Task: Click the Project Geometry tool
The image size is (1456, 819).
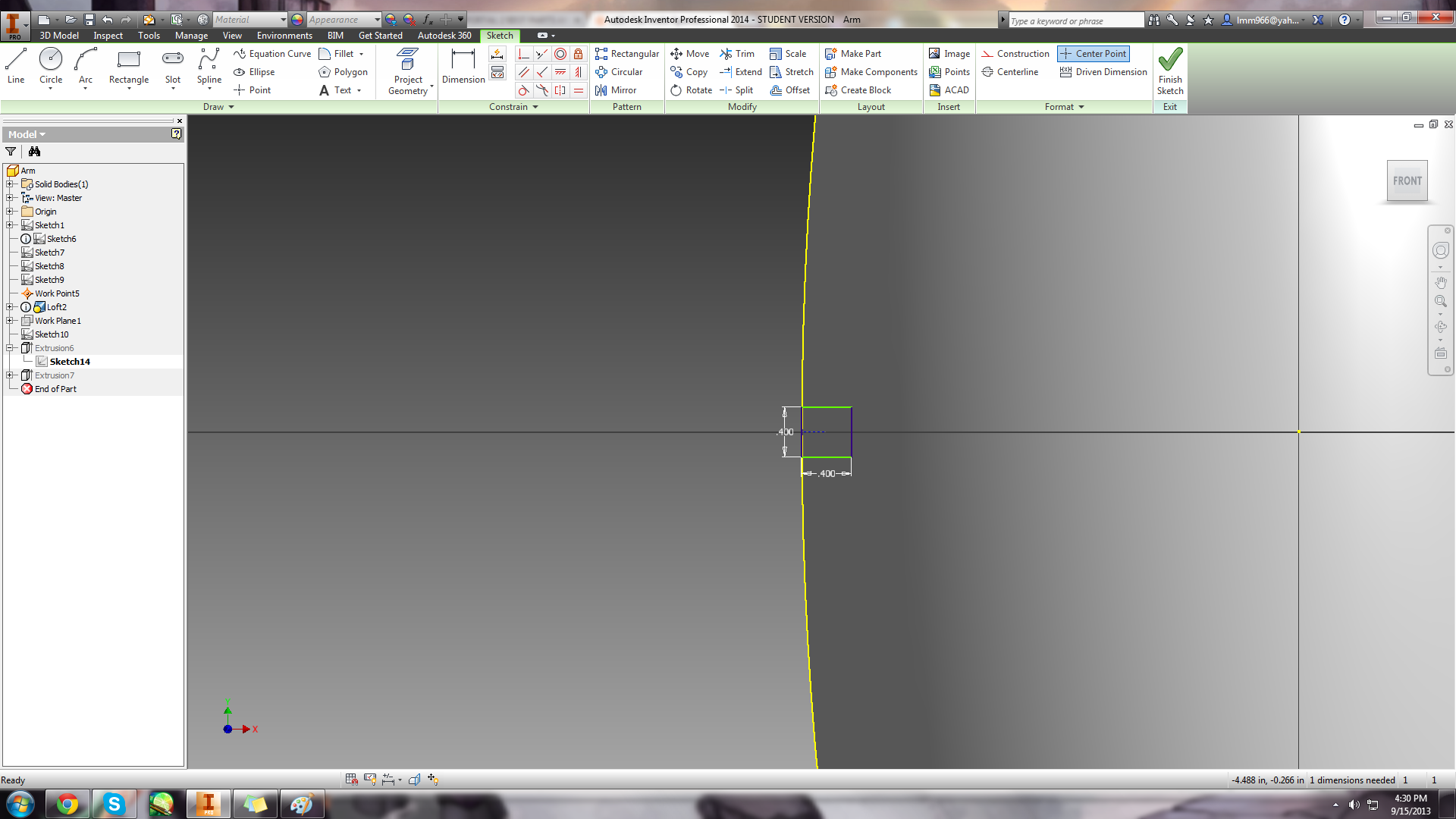Action: pyautogui.click(x=408, y=71)
